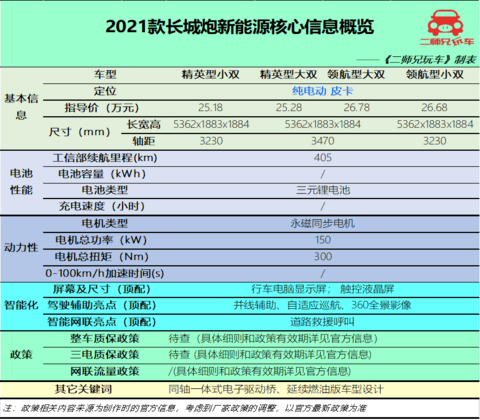The width and height of the screenshot is (480, 420).
Task: Select the 道路救援呼叫 cell
Action: [322, 322]
